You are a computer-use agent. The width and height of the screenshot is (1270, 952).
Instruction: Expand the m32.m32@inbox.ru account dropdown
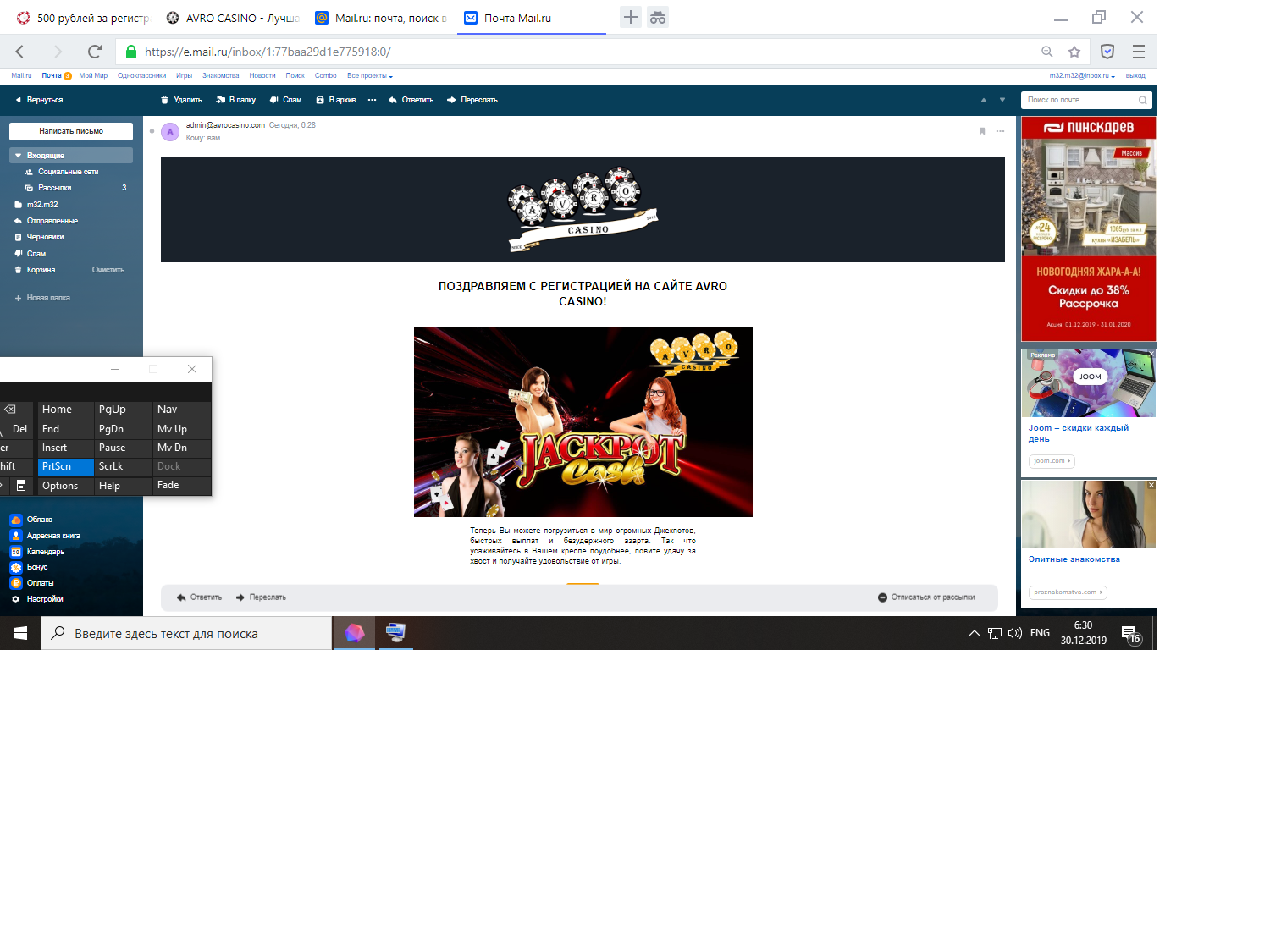pos(1082,76)
